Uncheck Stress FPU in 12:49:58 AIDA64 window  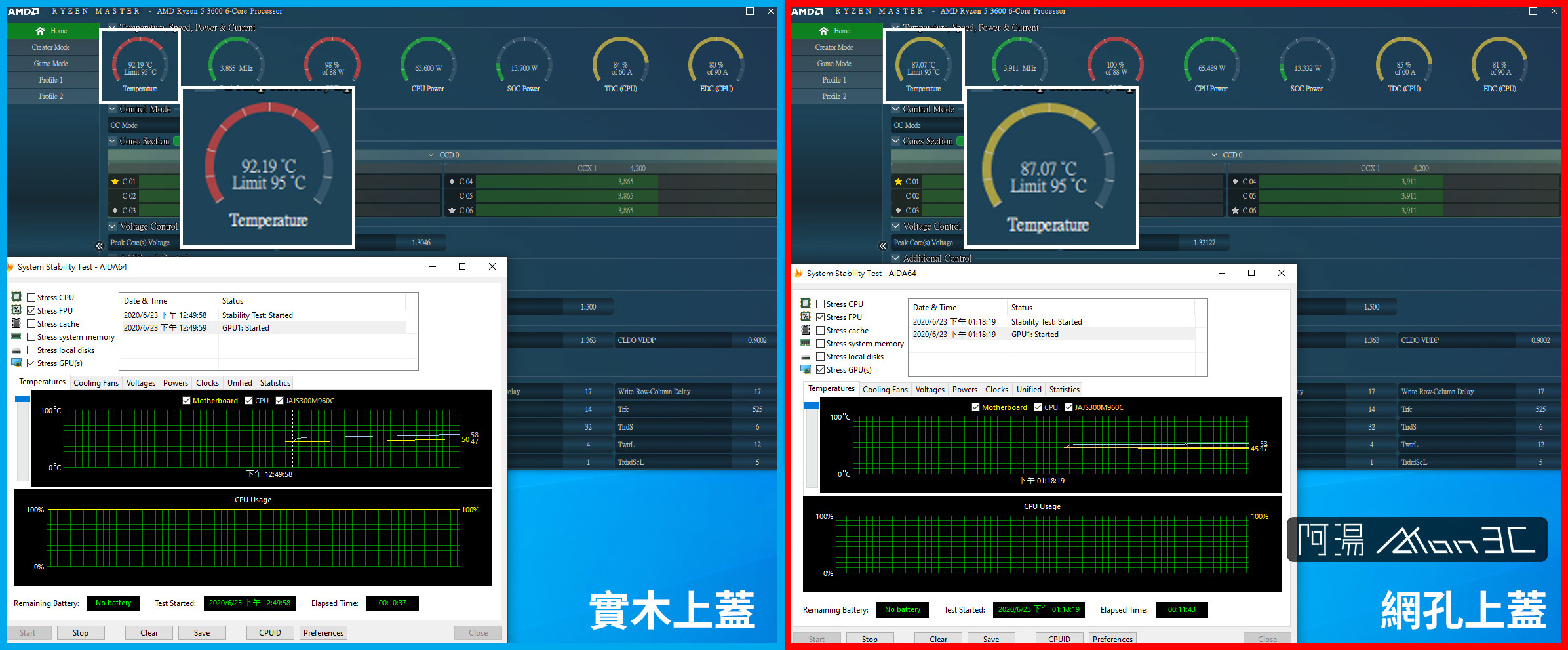pos(31,311)
